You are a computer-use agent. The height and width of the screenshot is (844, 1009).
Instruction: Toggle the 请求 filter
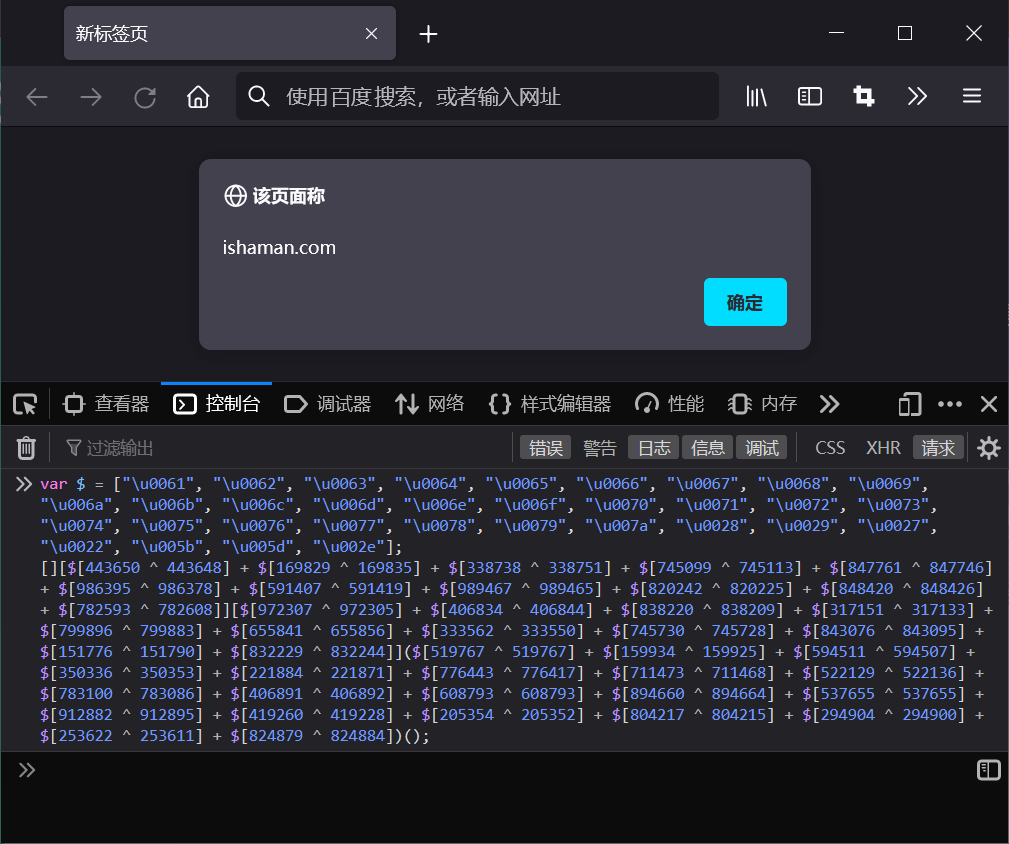[x=938, y=448]
